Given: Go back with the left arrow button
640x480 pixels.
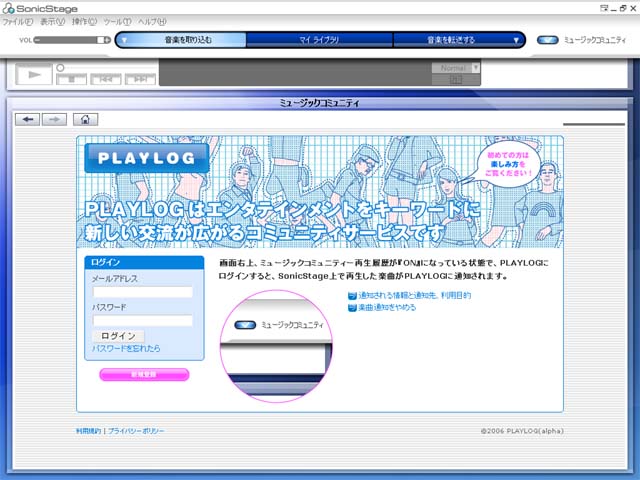Looking at the screenshot, I should (x=28, y=120).
